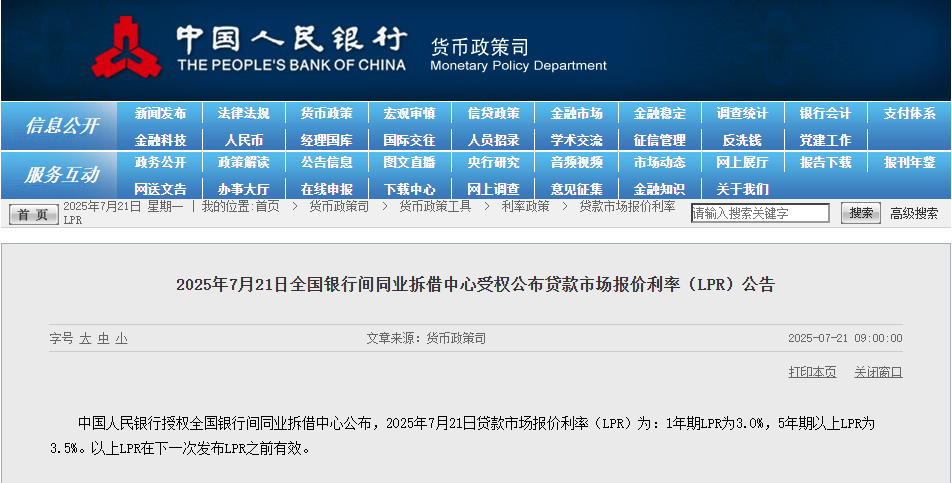Click the 货币政策司 department title in banner
This screenshot has height=483, width=952.
coord(479,47)
